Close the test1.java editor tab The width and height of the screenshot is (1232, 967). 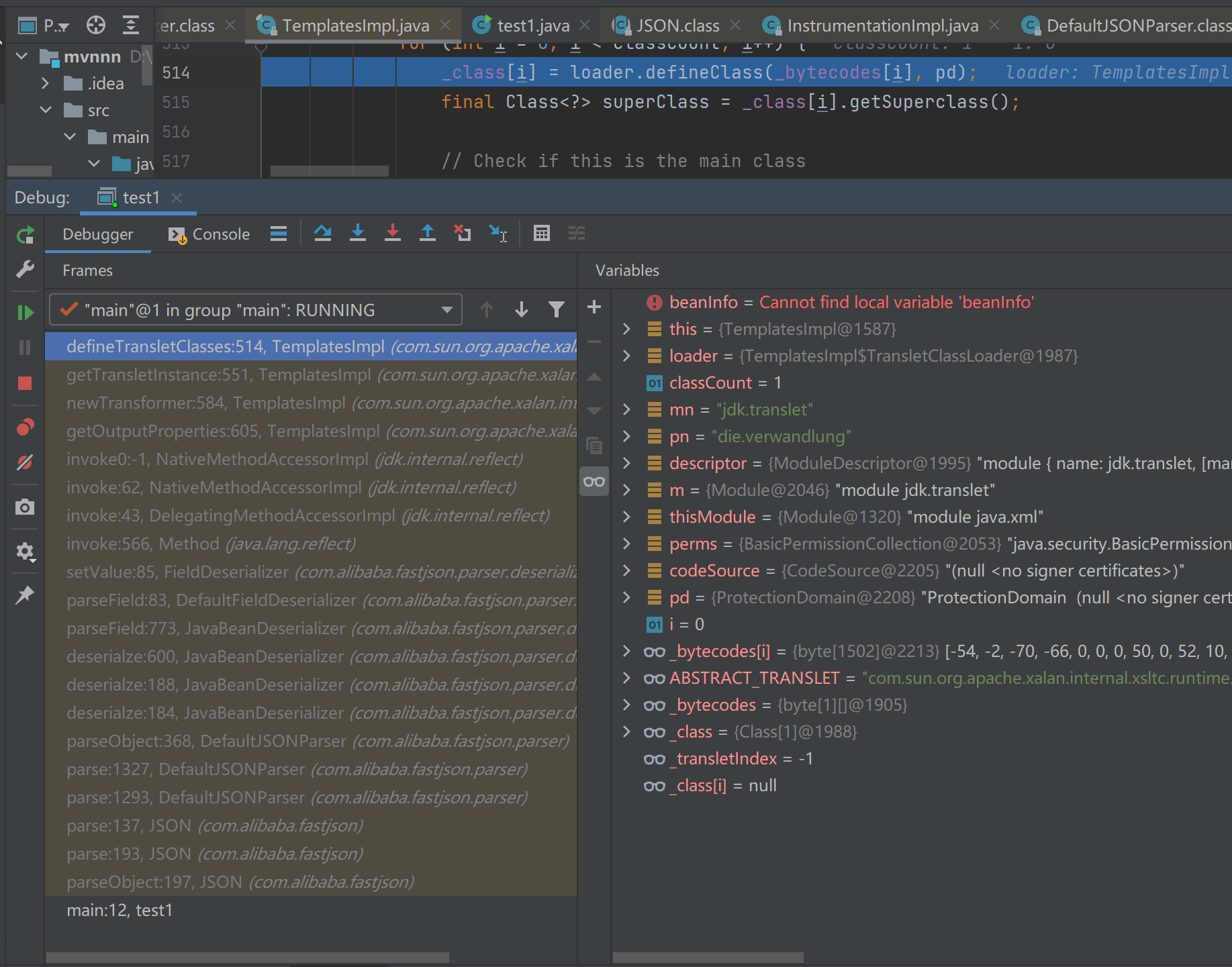585,26
